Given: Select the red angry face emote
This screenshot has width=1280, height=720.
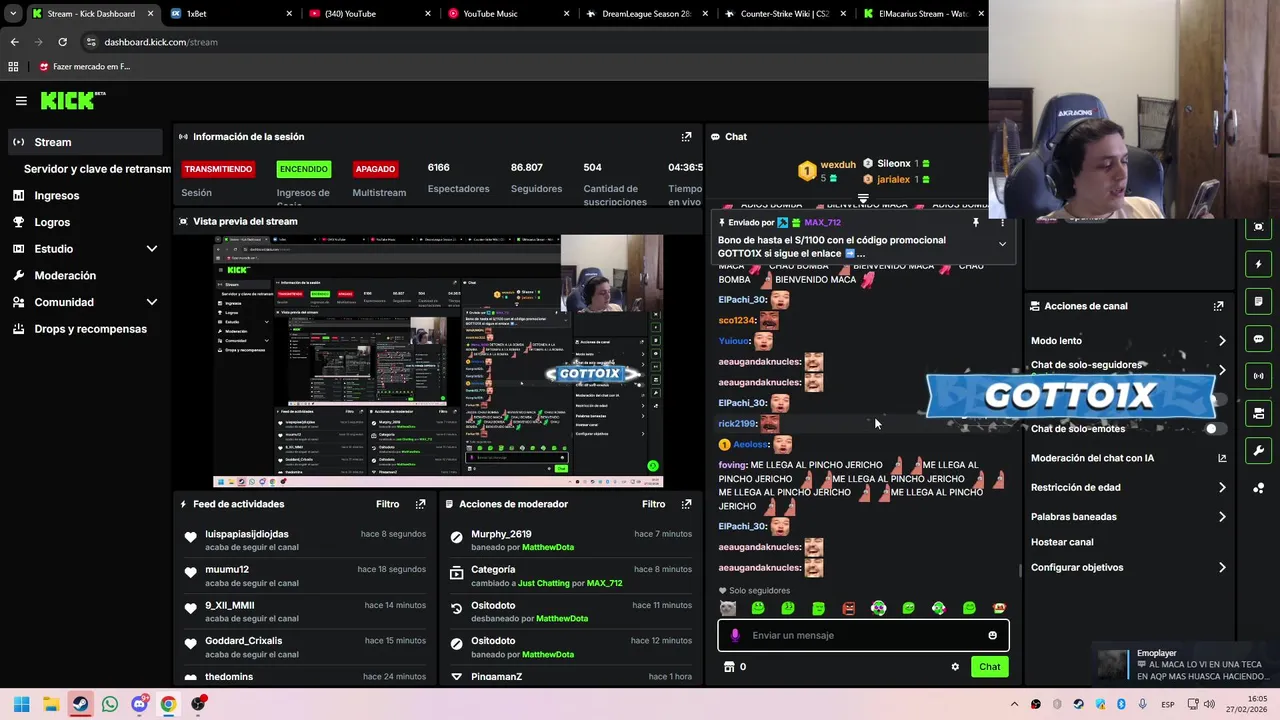Looking at the screenshot, I should 848,608.
